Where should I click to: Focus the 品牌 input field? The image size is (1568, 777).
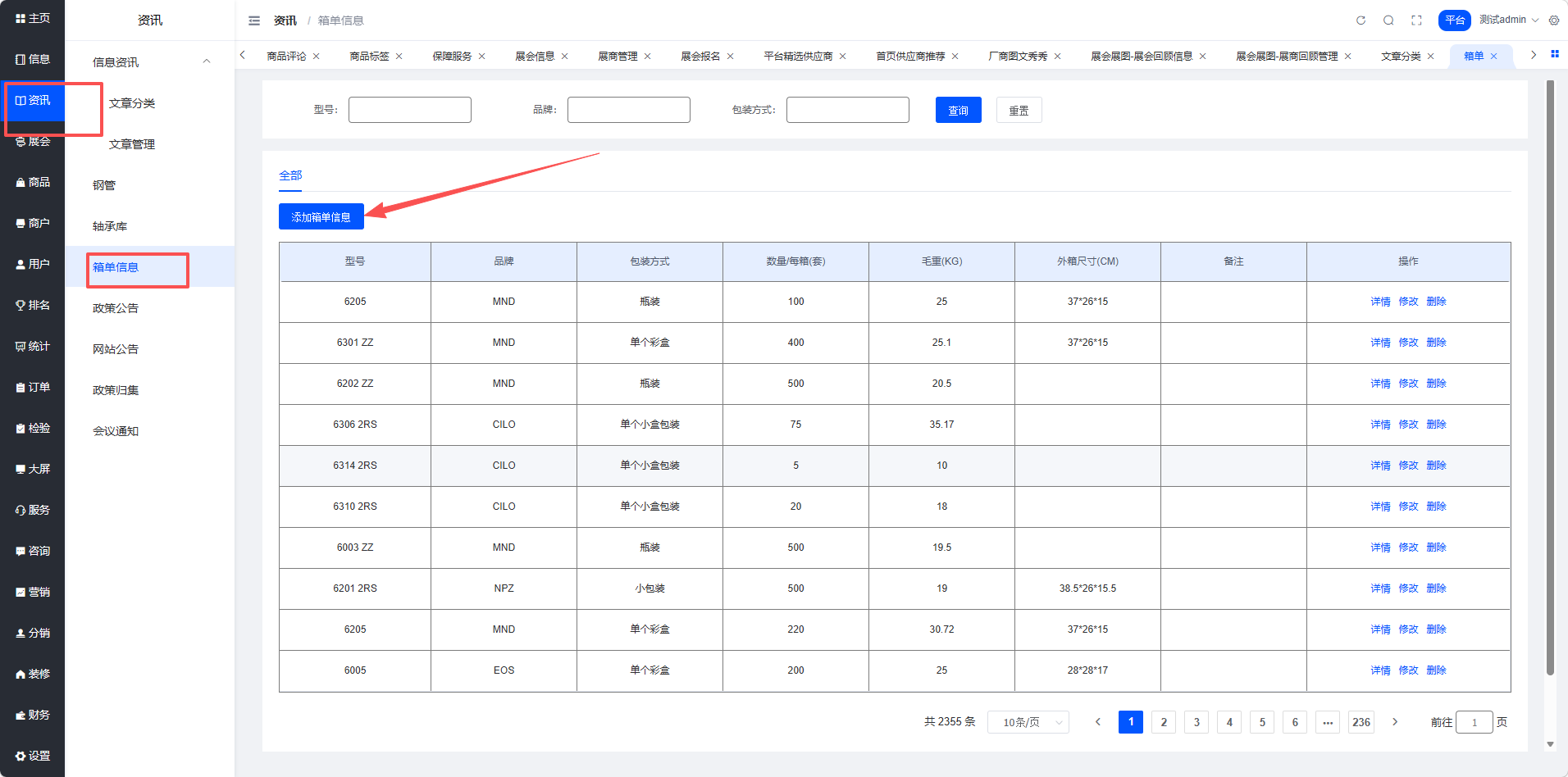click(x=628, y=110)
